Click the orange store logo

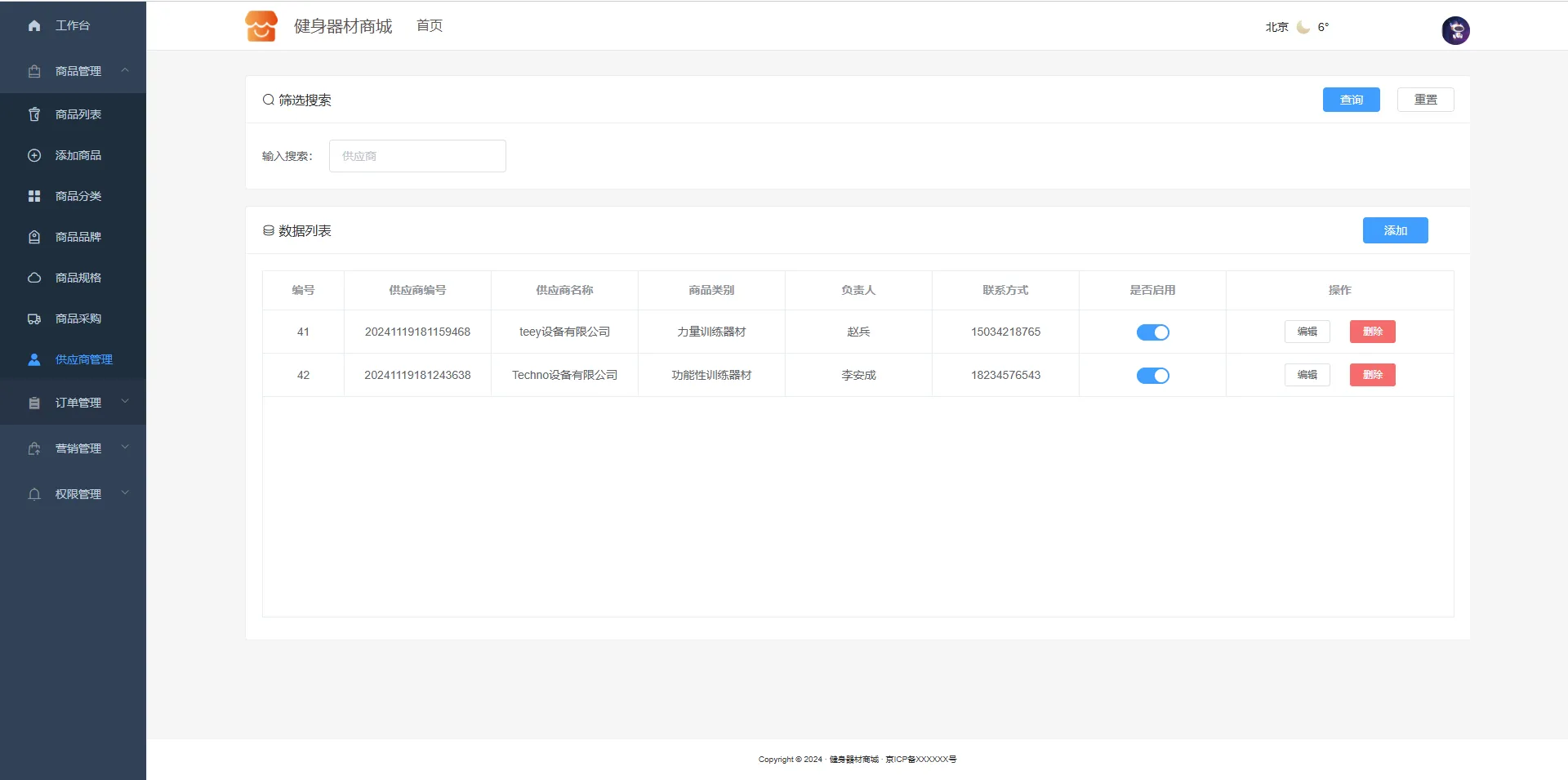[x=261, y=26]
